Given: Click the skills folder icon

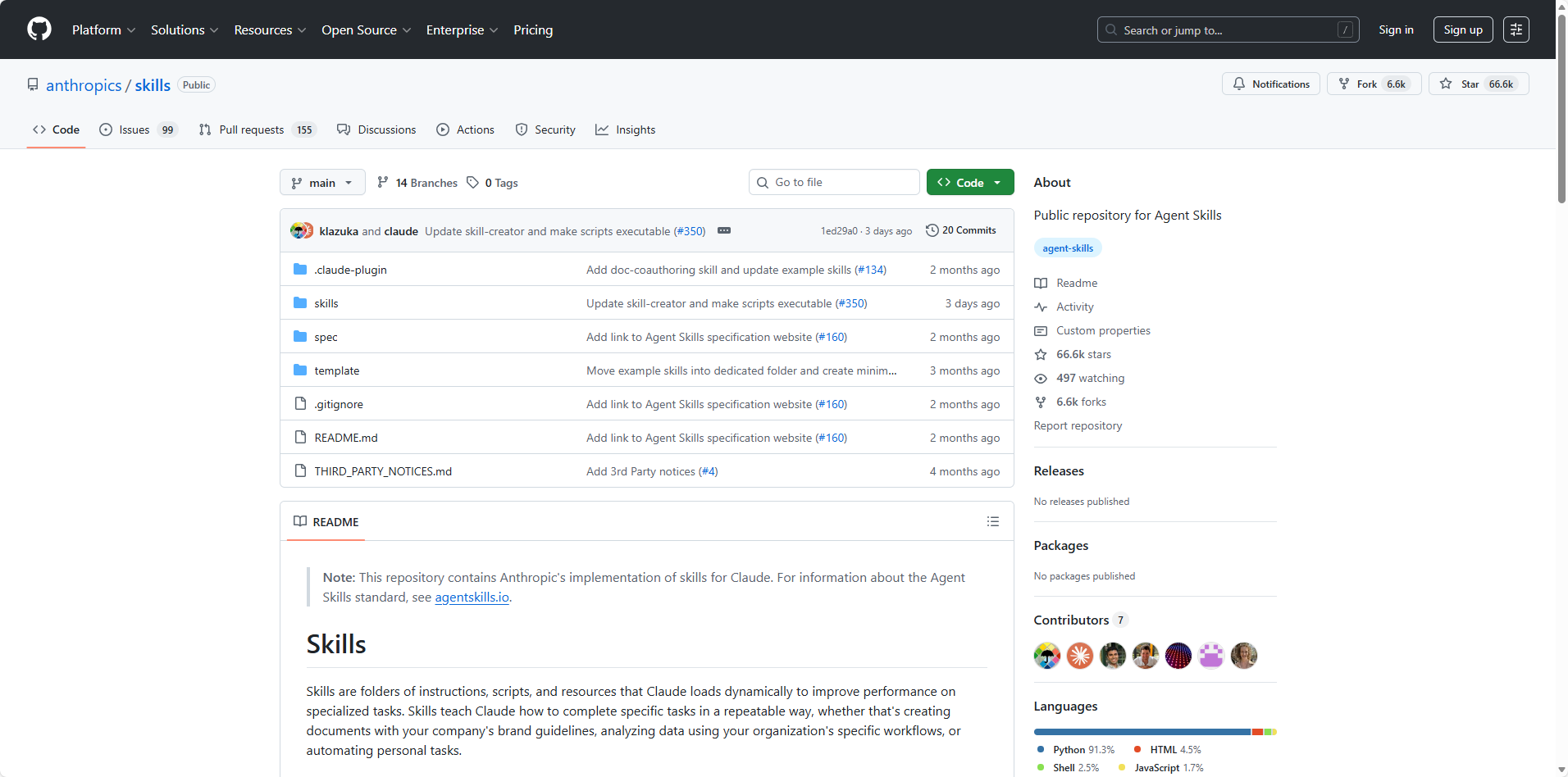Looking at the screenshot, I should 300,302.
